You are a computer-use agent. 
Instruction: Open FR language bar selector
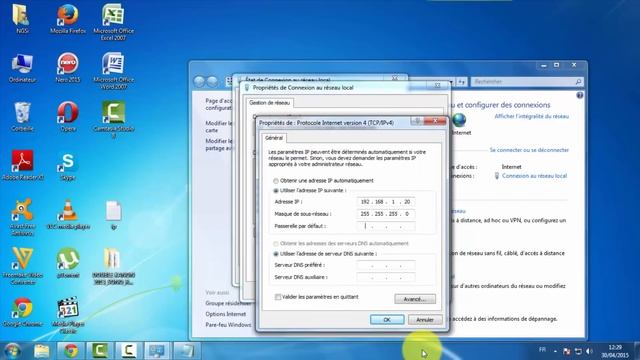542,350
